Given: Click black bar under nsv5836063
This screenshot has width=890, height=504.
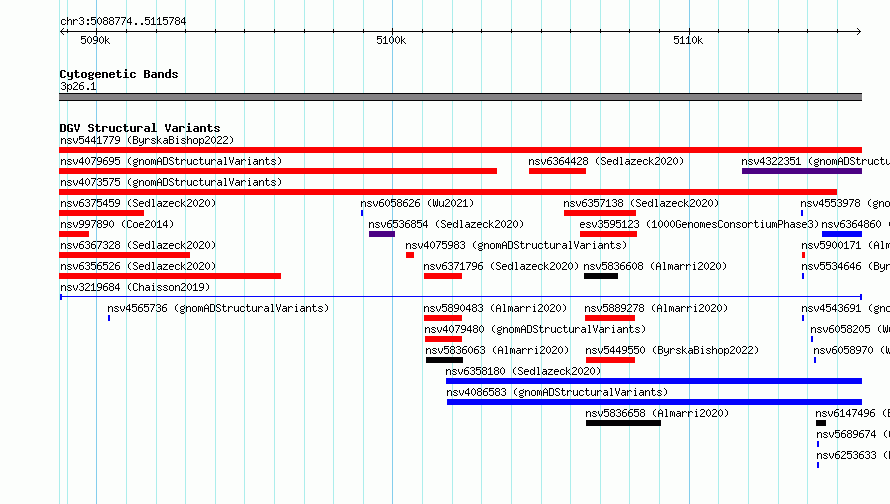Looking at the screenshot, I should pyautogui.click(x=444, y=360).
